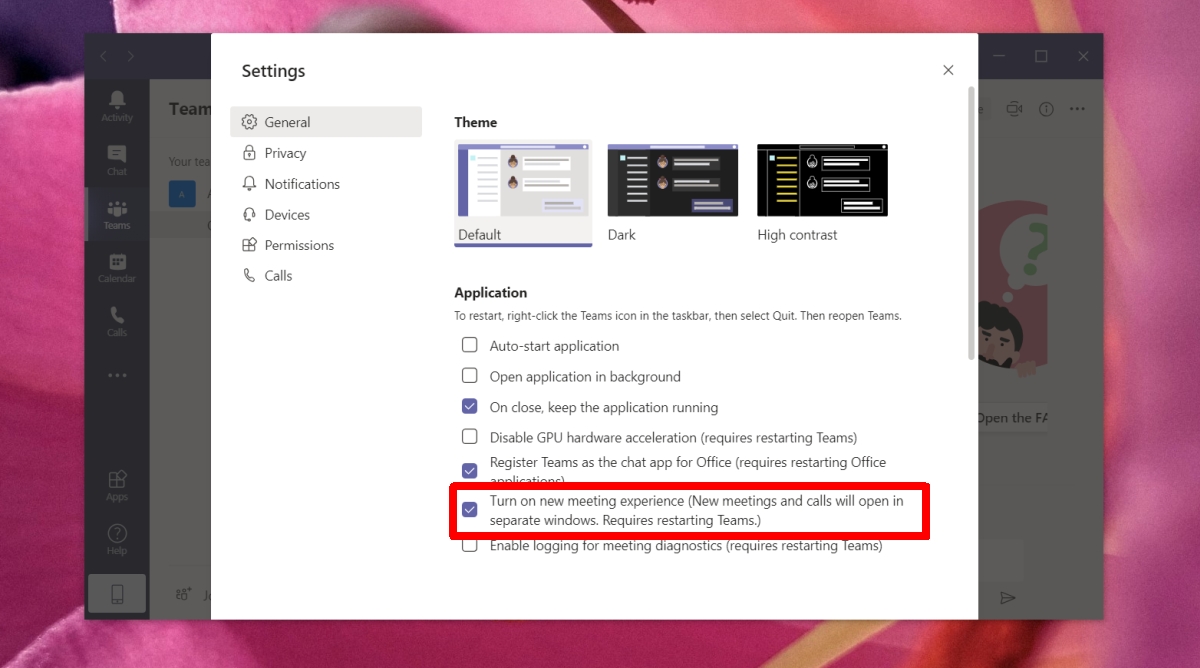Toggle Turn on new meeting experience checkbox
The width and height of the screenshot is (1200, 668).
[x=469, y=510]
